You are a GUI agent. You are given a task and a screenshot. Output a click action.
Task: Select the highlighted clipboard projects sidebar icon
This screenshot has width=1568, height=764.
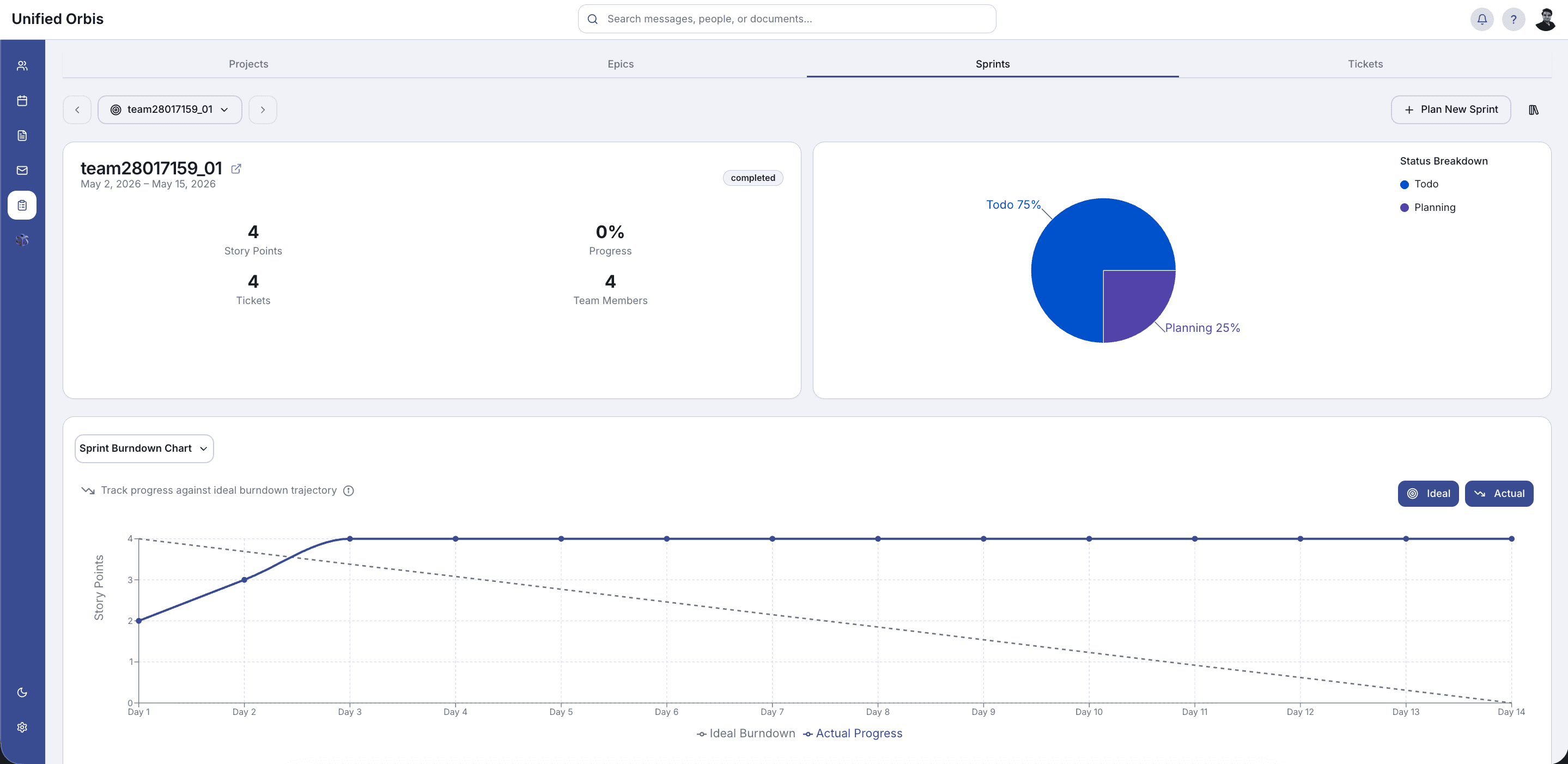pos(22,205)
